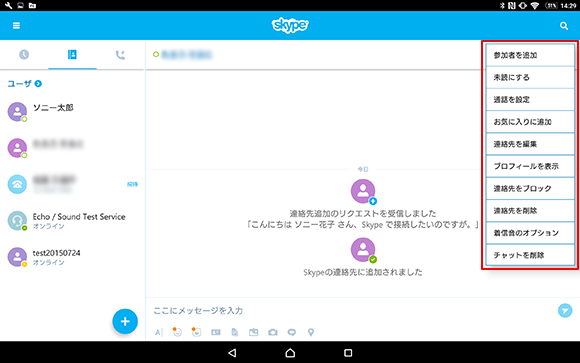
Task: Select 連絡先を編集 menu item
Action: coord(530,144)
